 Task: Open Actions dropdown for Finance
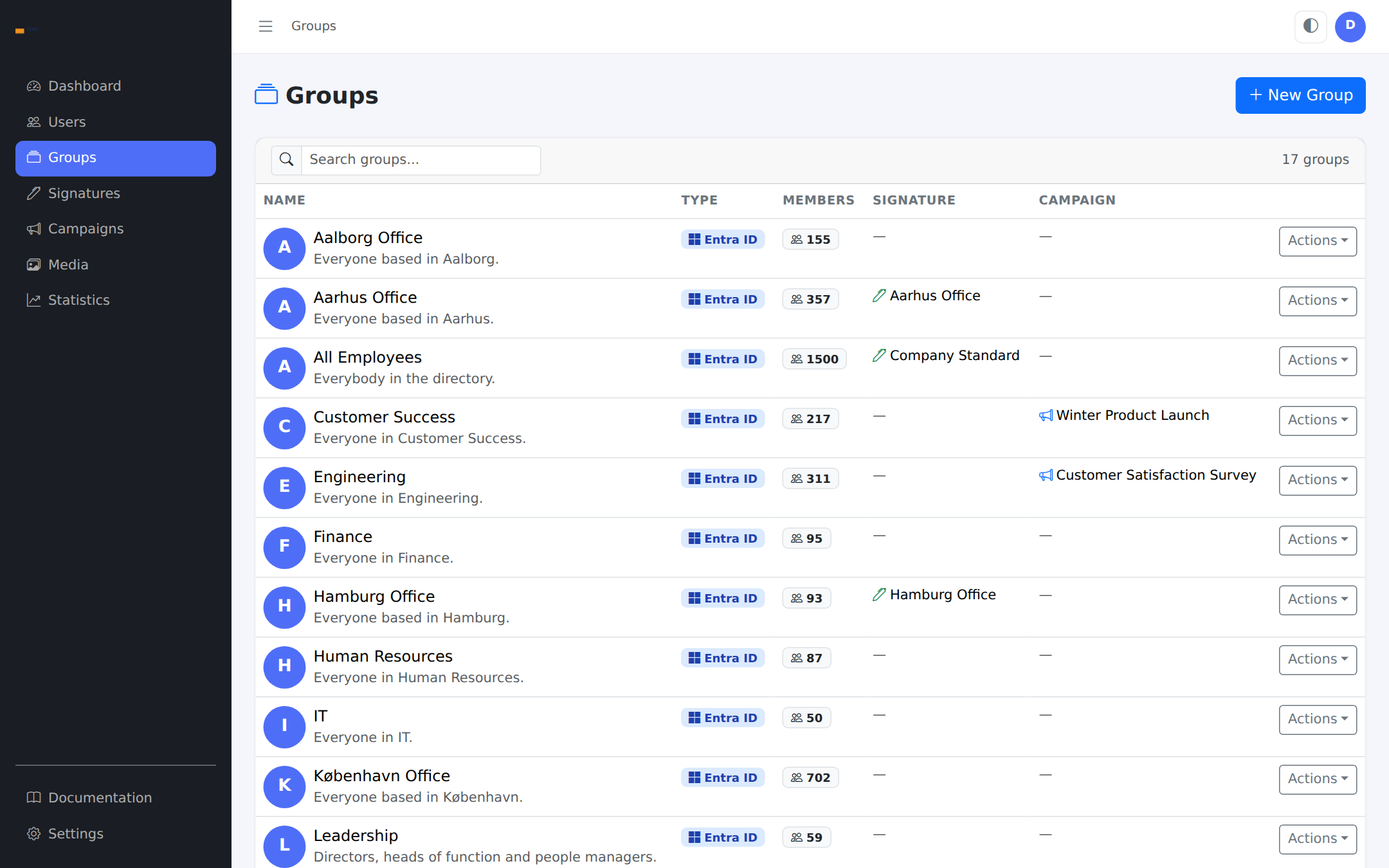(x=1318, y=540)
